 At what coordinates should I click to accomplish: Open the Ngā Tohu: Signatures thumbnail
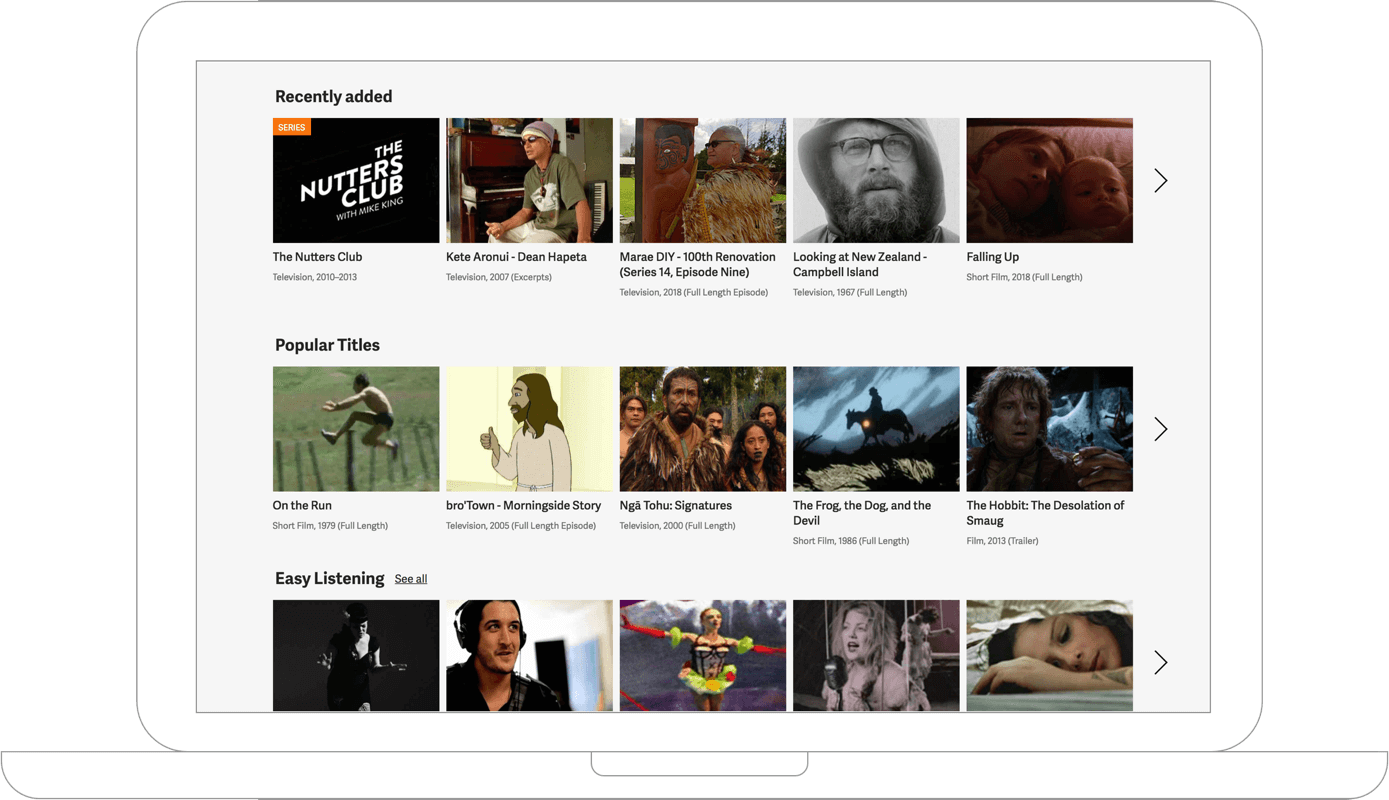[703, 429]
